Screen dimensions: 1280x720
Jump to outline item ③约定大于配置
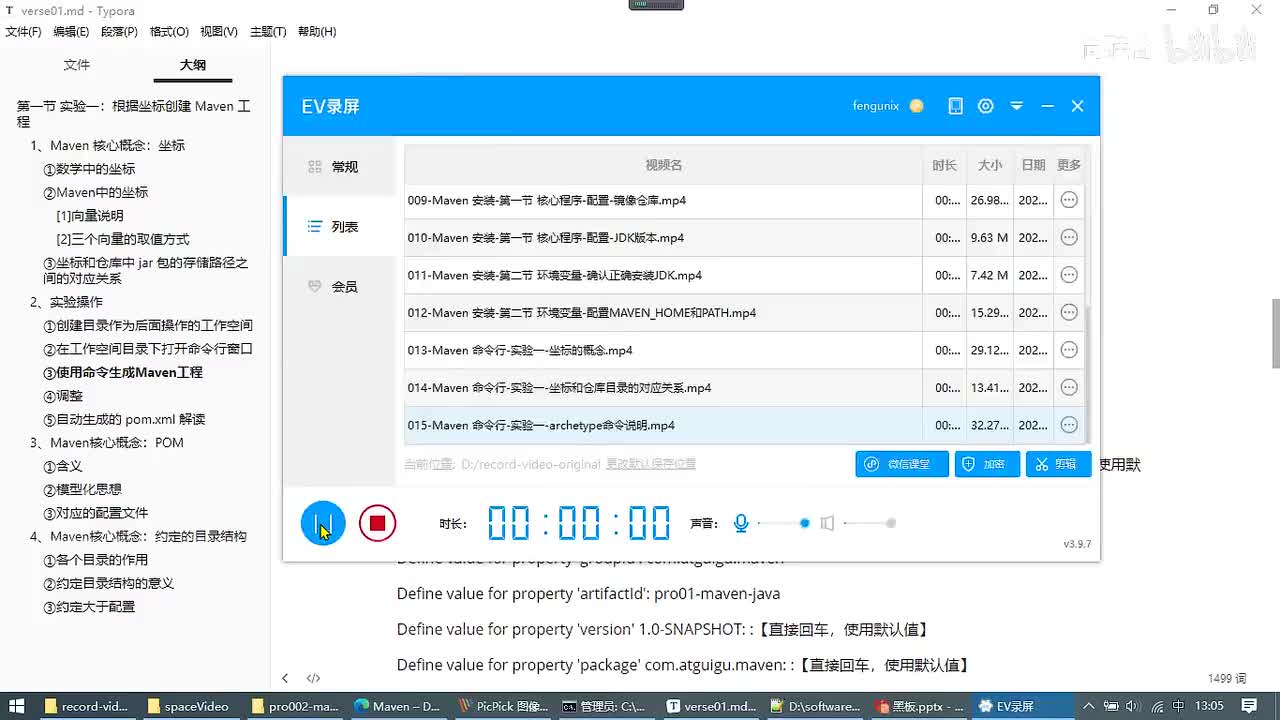[89, 606]
